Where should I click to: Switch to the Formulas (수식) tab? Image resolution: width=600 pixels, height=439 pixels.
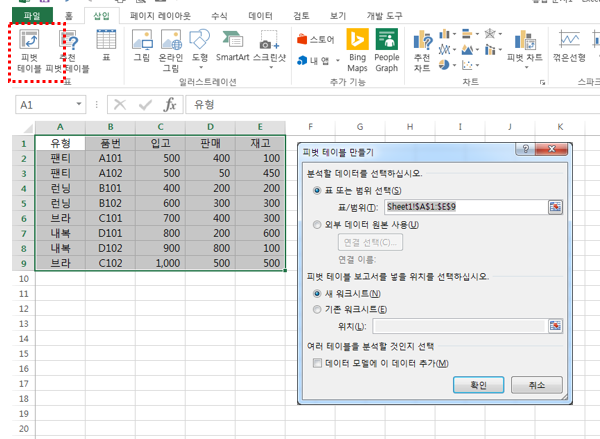(x=219, y=16)
